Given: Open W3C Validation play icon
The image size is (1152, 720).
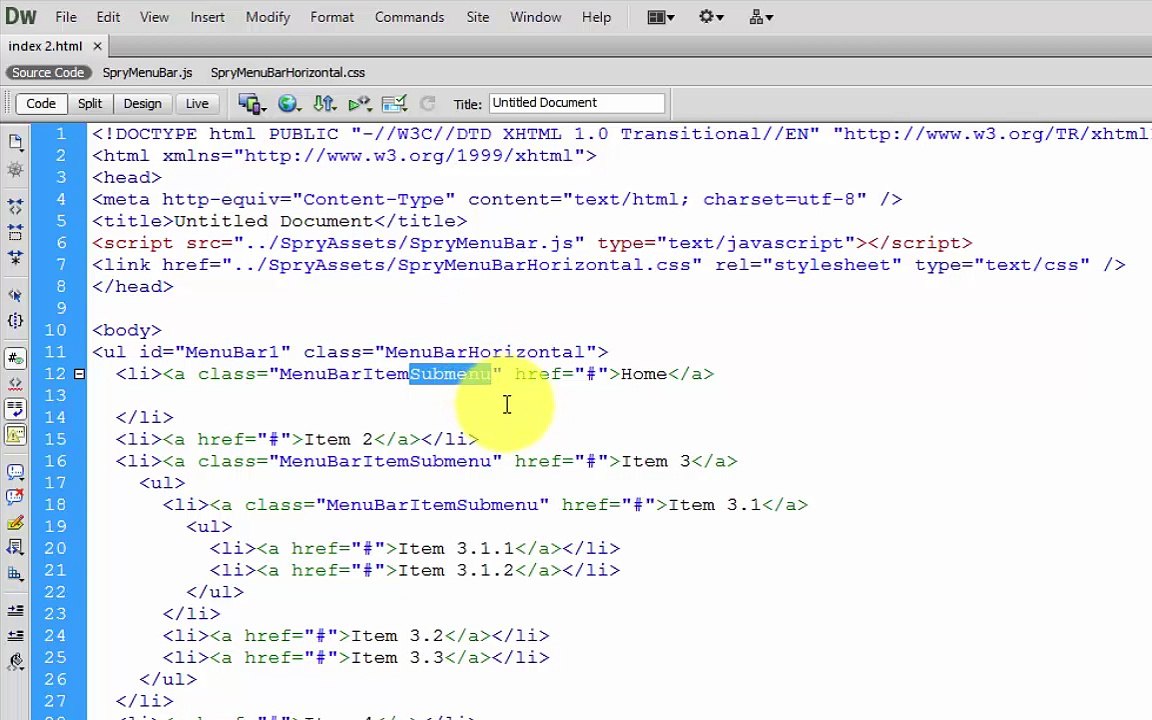Looking at the screenshot, I should (x=360, y=104).
